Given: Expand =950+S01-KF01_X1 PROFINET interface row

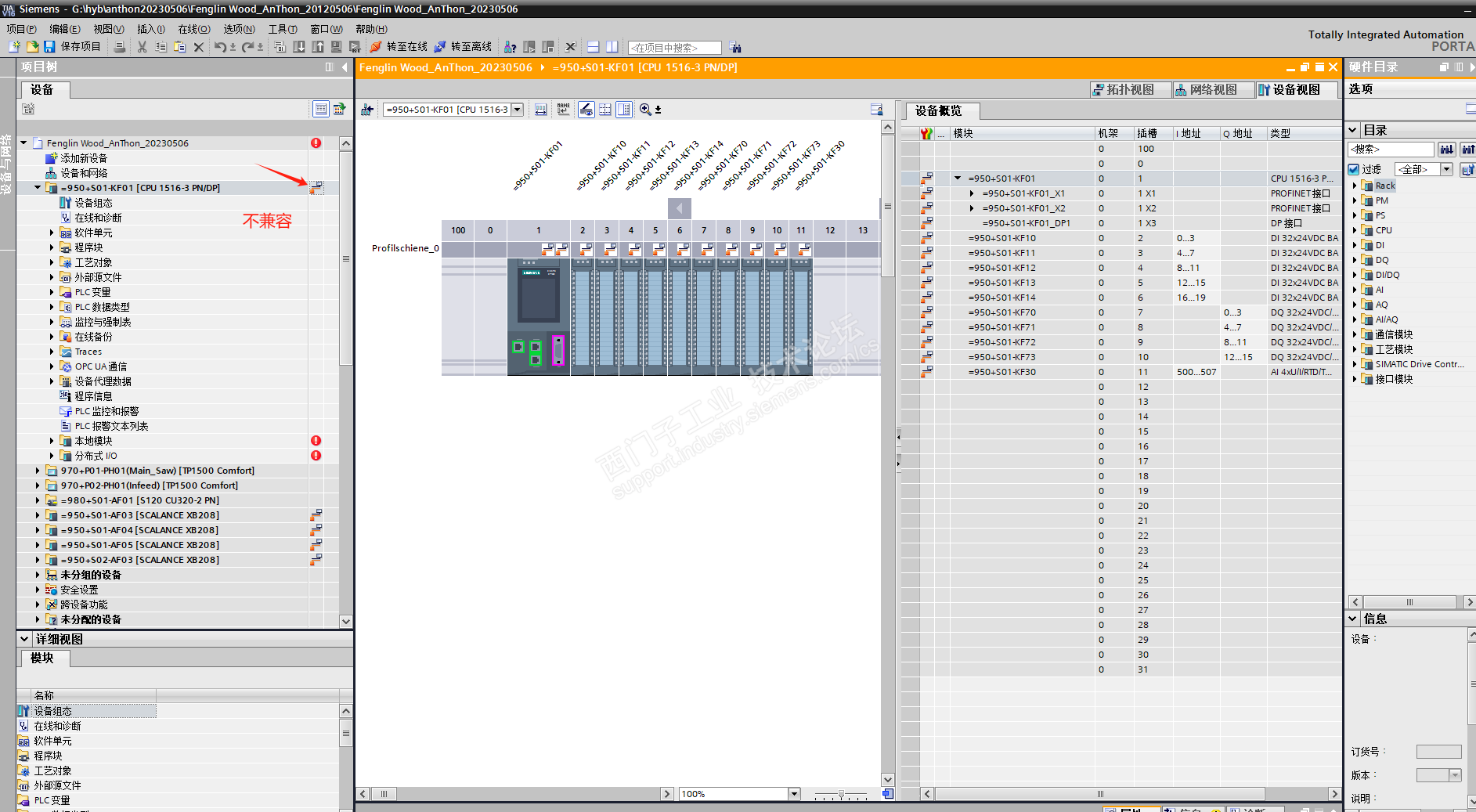Looking at the screenshot, I should (x=972, y=193).
